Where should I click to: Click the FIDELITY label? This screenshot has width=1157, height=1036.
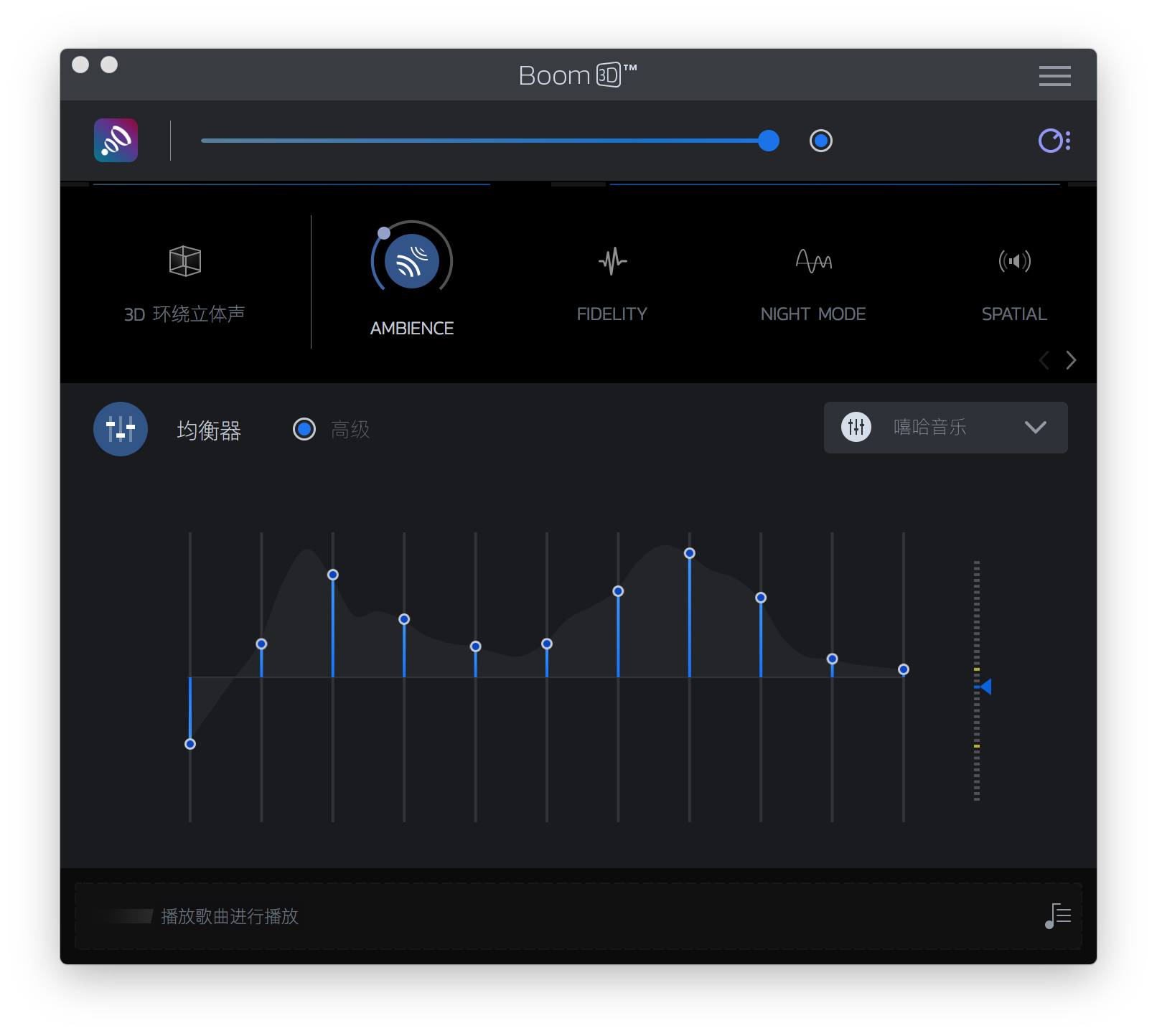612,314
